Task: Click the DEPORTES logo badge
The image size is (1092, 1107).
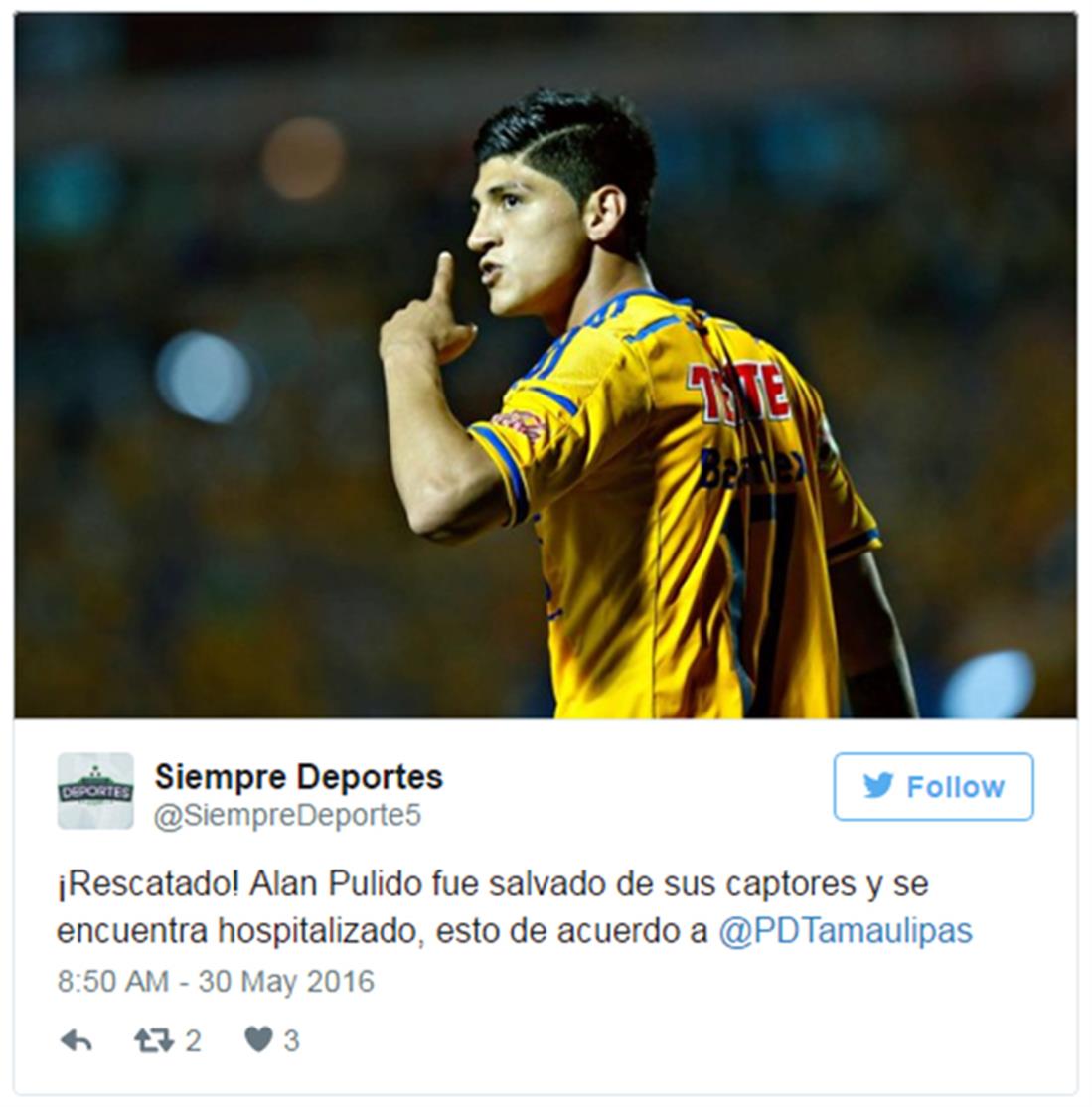Action: (x=95, y=791)
